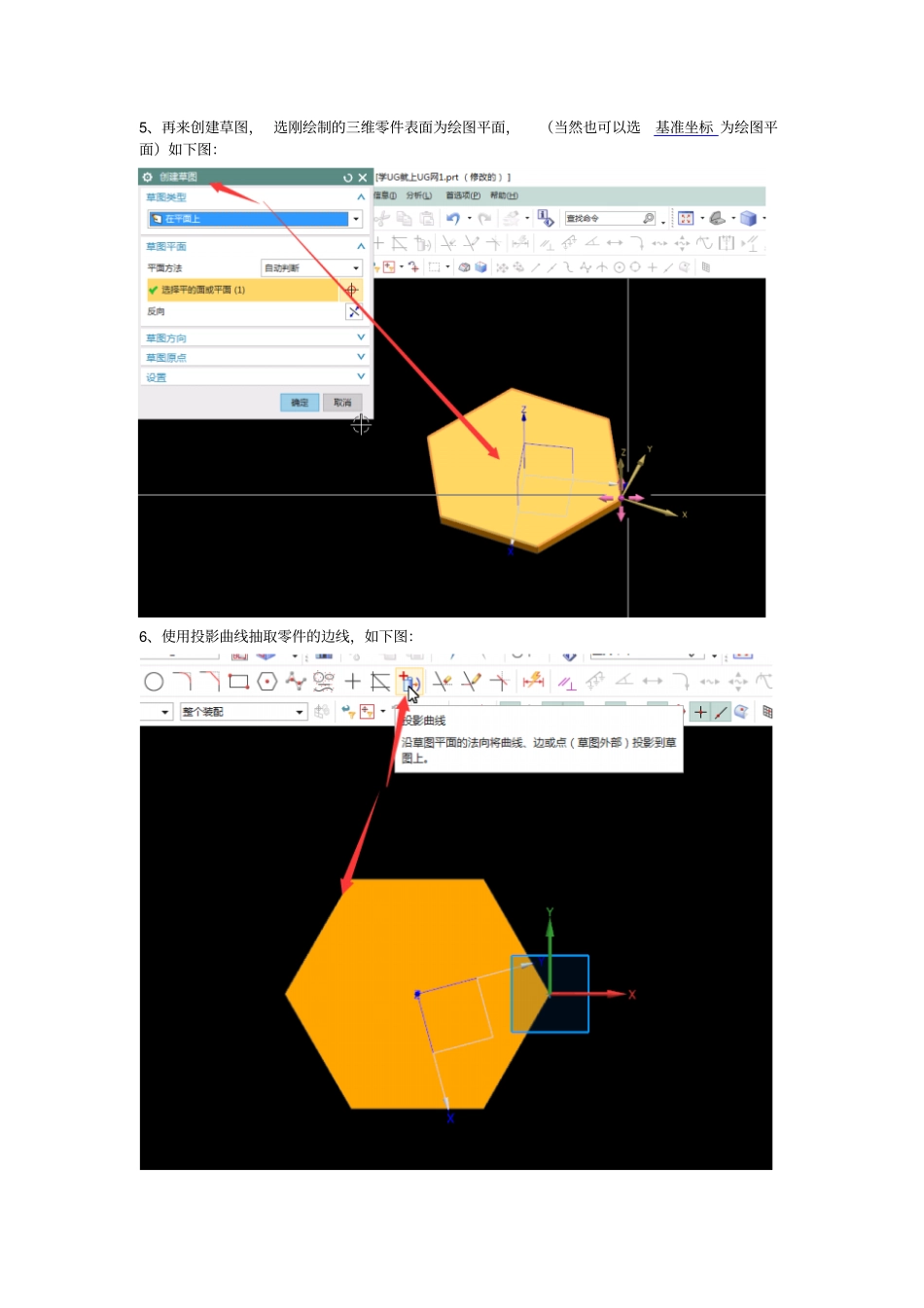This screenshot has height=1308, width=924.
Task: Click the Cut scissors icon
Action: point(382,219)
